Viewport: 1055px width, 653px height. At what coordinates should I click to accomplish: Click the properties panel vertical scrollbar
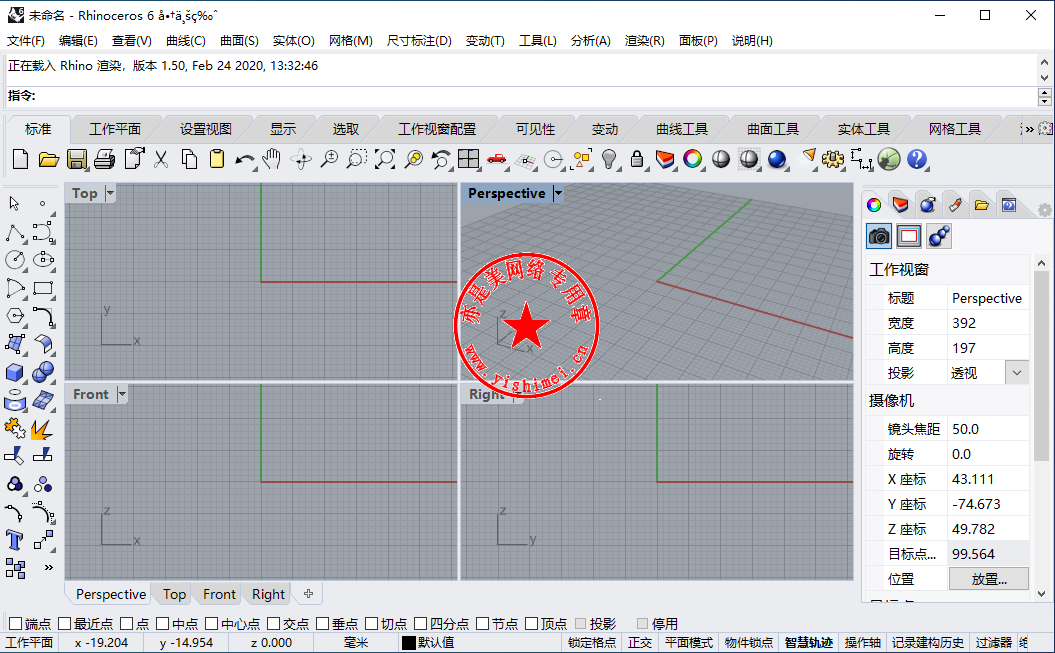point(1041,367)
